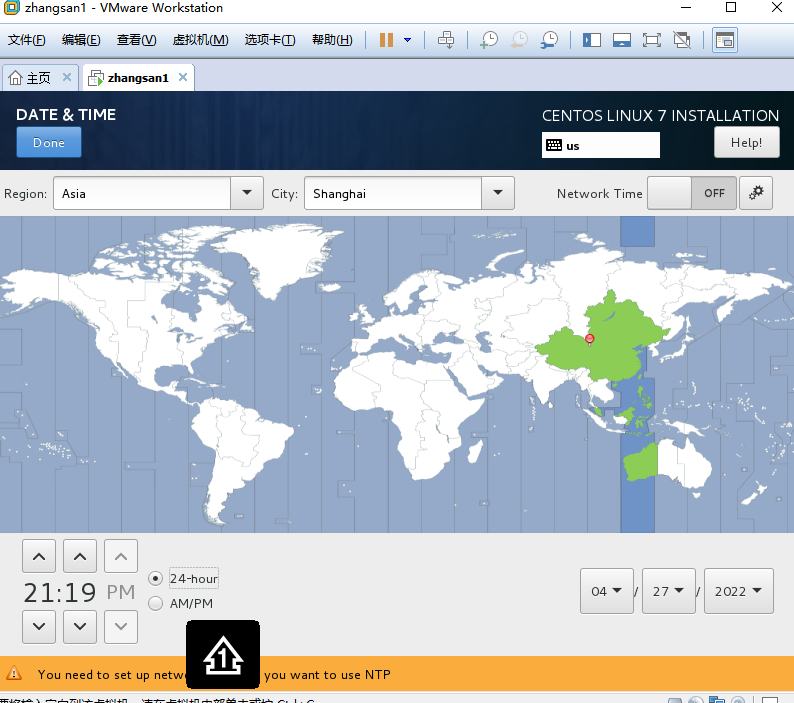794x703 pixels.
Task: Open the 虚拟机(M) menu
Action: click(x=201, y=40)
